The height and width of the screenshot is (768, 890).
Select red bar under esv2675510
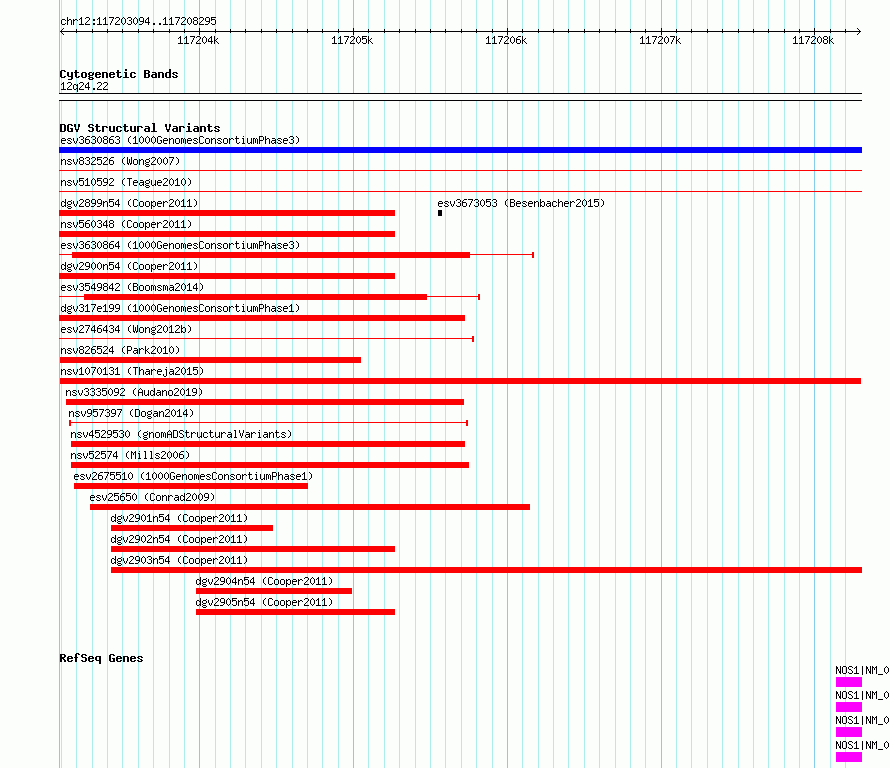(x=191, y=486)
